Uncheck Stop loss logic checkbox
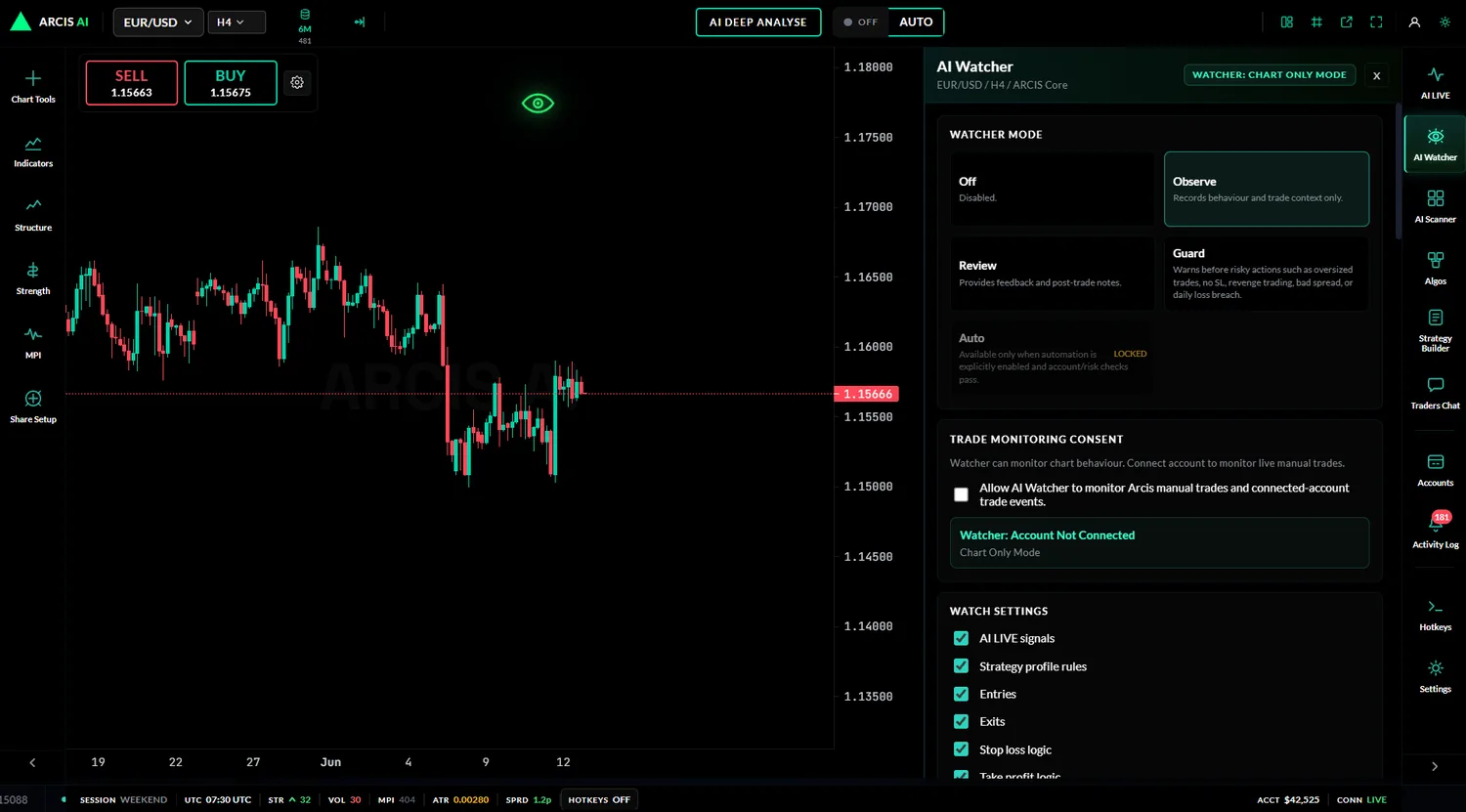Image resolution: width=1466 pixels, height=812 pixels. pyautogui.click(x=961, y=749)
